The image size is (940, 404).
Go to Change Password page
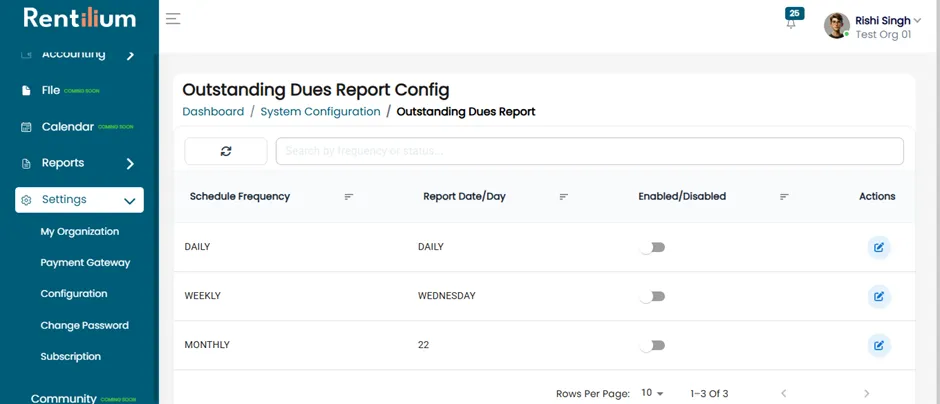point(85,325)
